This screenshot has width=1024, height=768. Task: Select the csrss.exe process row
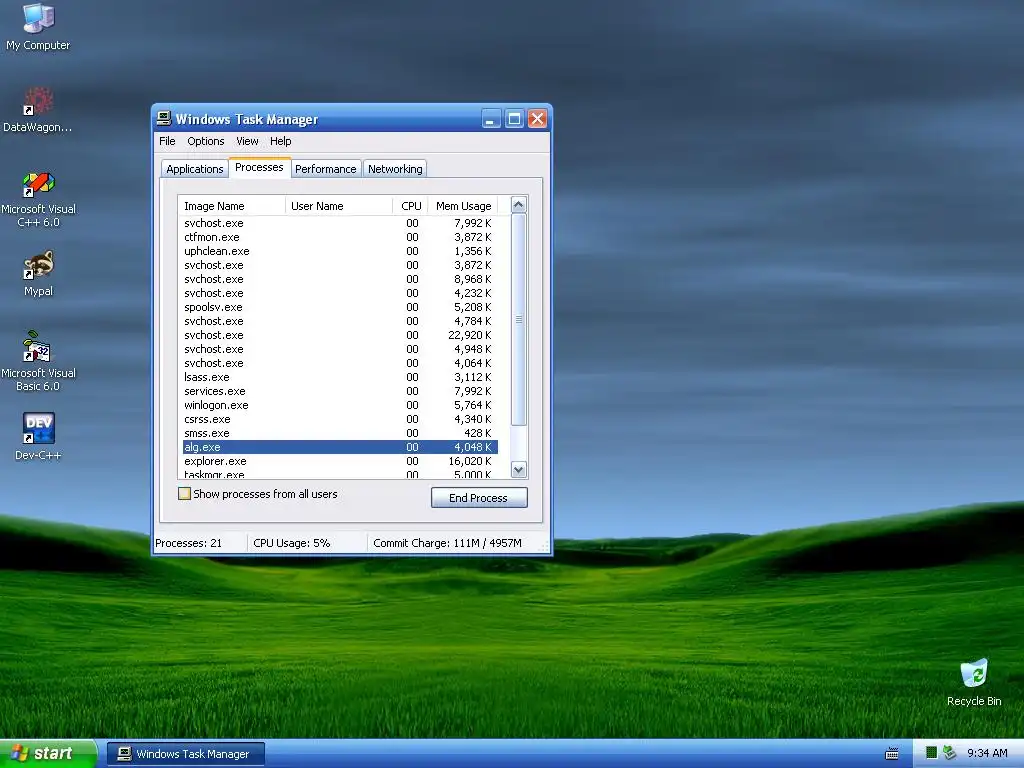[x=340, y=419]
